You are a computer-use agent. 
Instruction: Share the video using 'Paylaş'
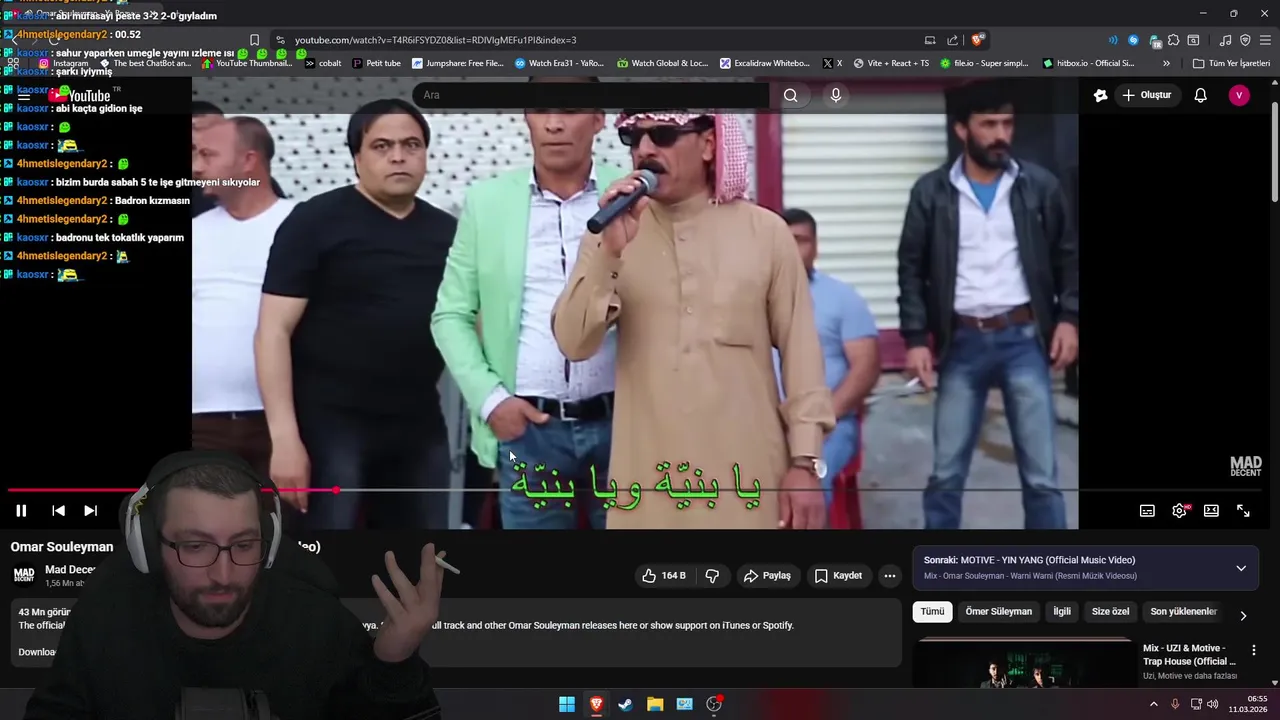coord(767,575)
